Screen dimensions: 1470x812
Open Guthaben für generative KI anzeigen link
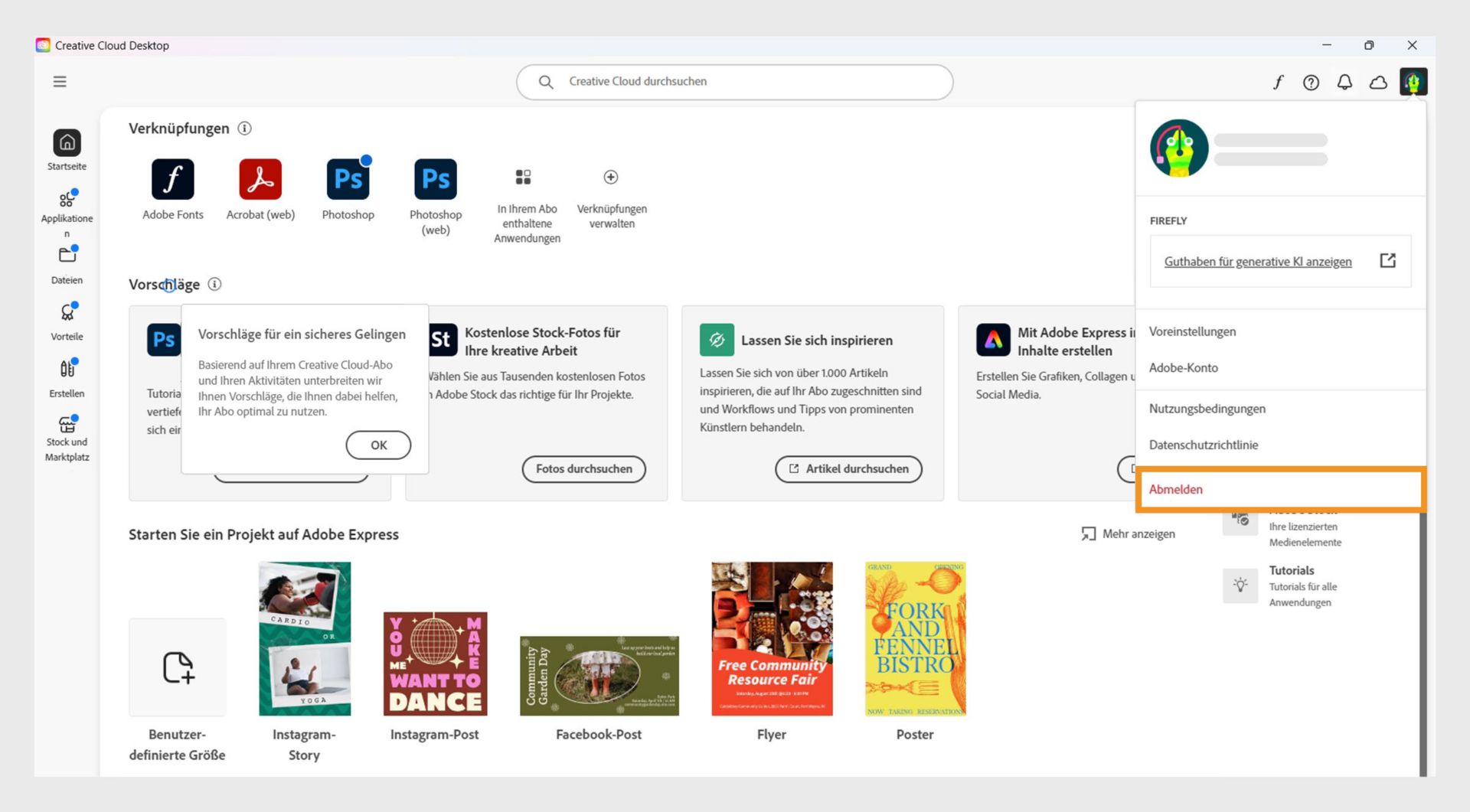(1259, 261)
